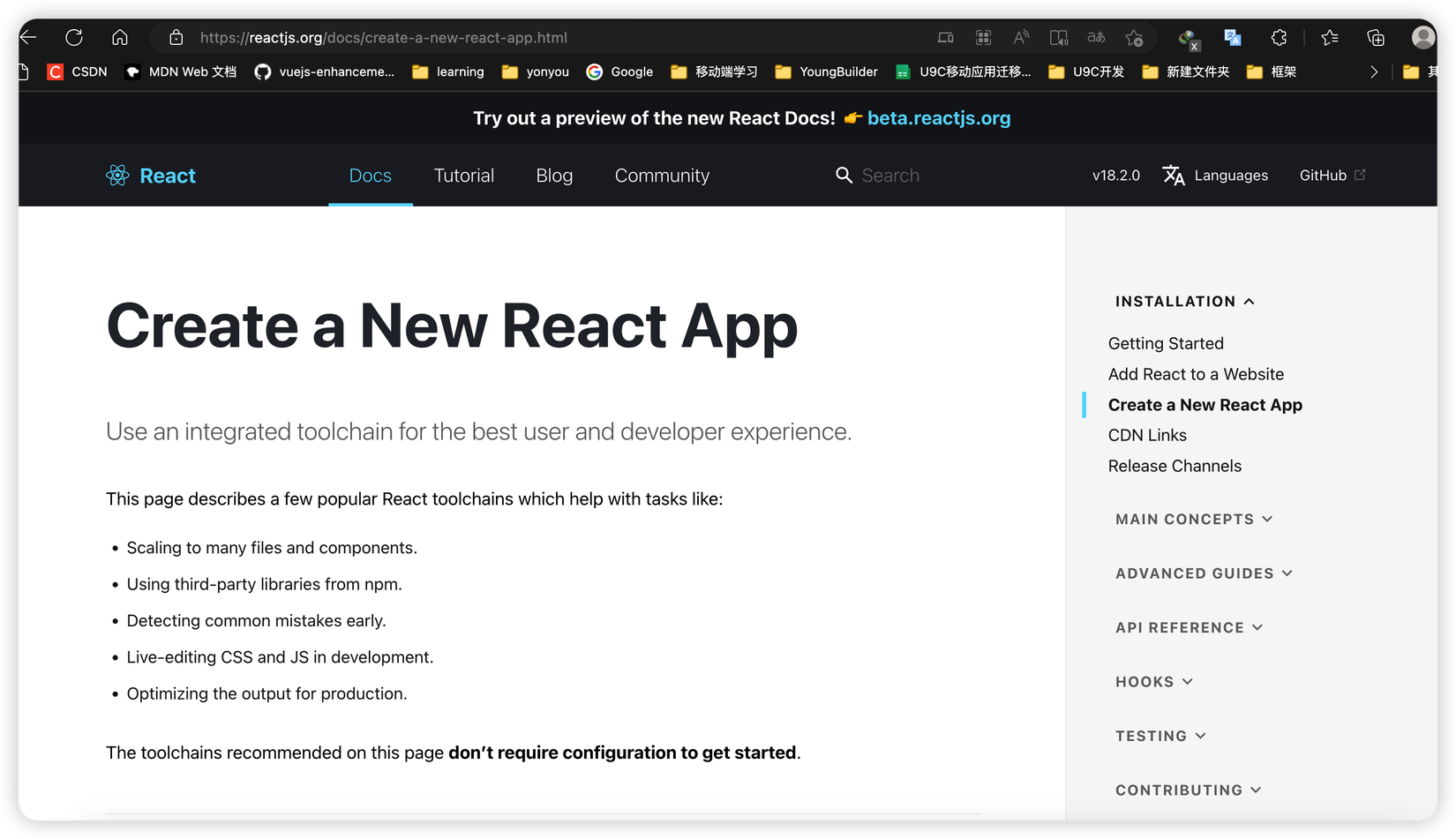Open Release Channels in the sidebar
This screenshot has width=1456, height=839.
tap(1175, 466)
